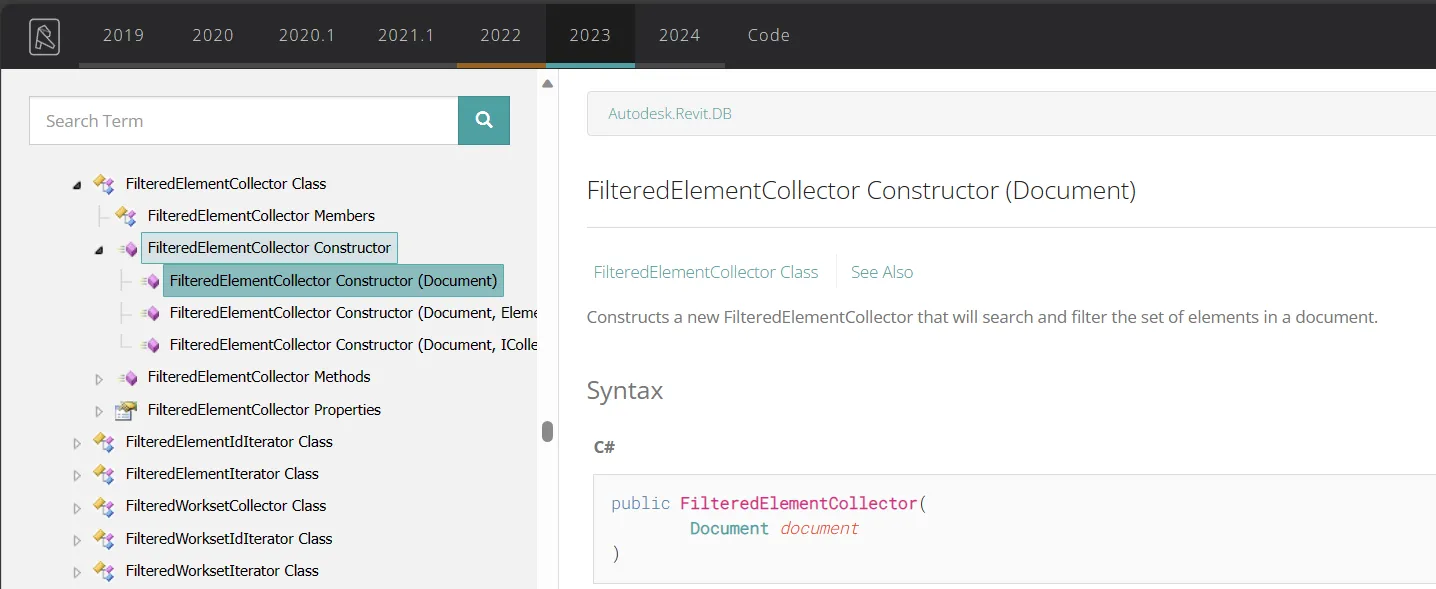Expand the FilteredElementIdIterator Class node
This screenshot has width=1436, height=589.
pos(77,443)
